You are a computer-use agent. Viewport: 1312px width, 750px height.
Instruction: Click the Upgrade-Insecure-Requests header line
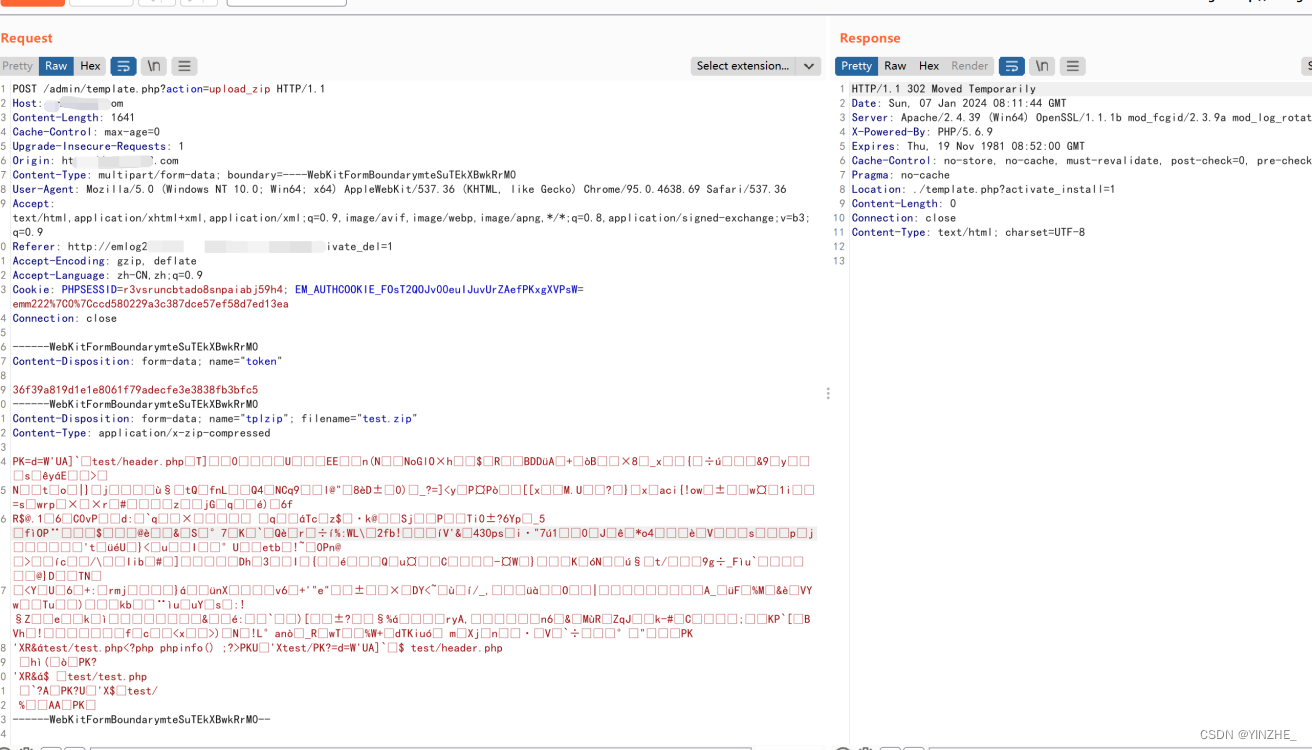(98, 146)
